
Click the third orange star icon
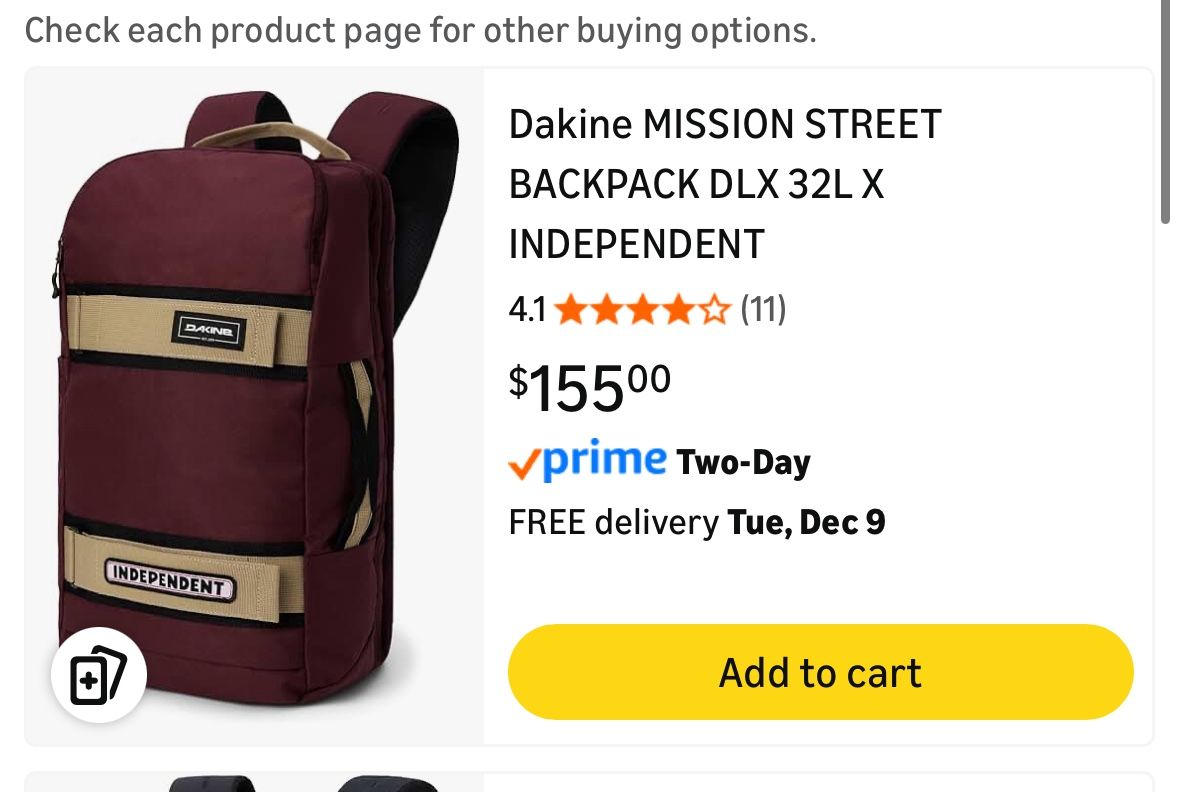click(x=643, y=309)
